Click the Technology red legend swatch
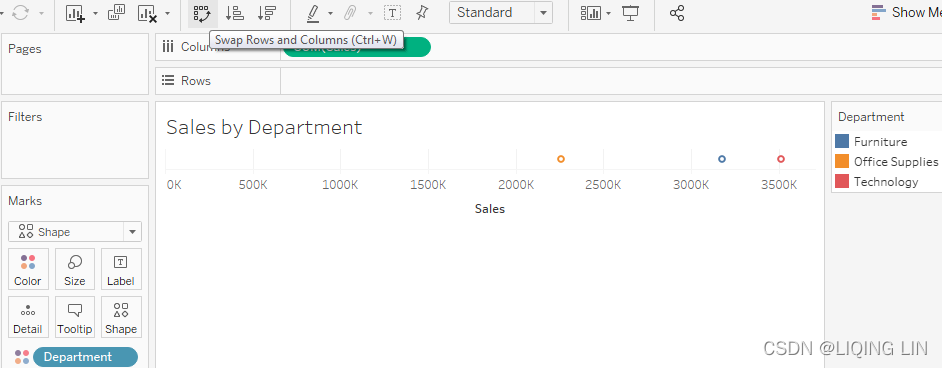 [x=842, y=181]
